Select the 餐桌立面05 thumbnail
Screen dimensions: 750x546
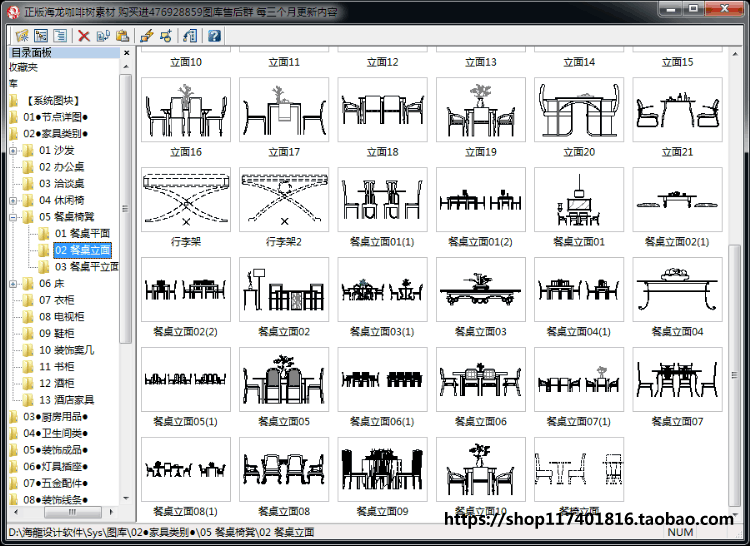click(x=284, y=379)
